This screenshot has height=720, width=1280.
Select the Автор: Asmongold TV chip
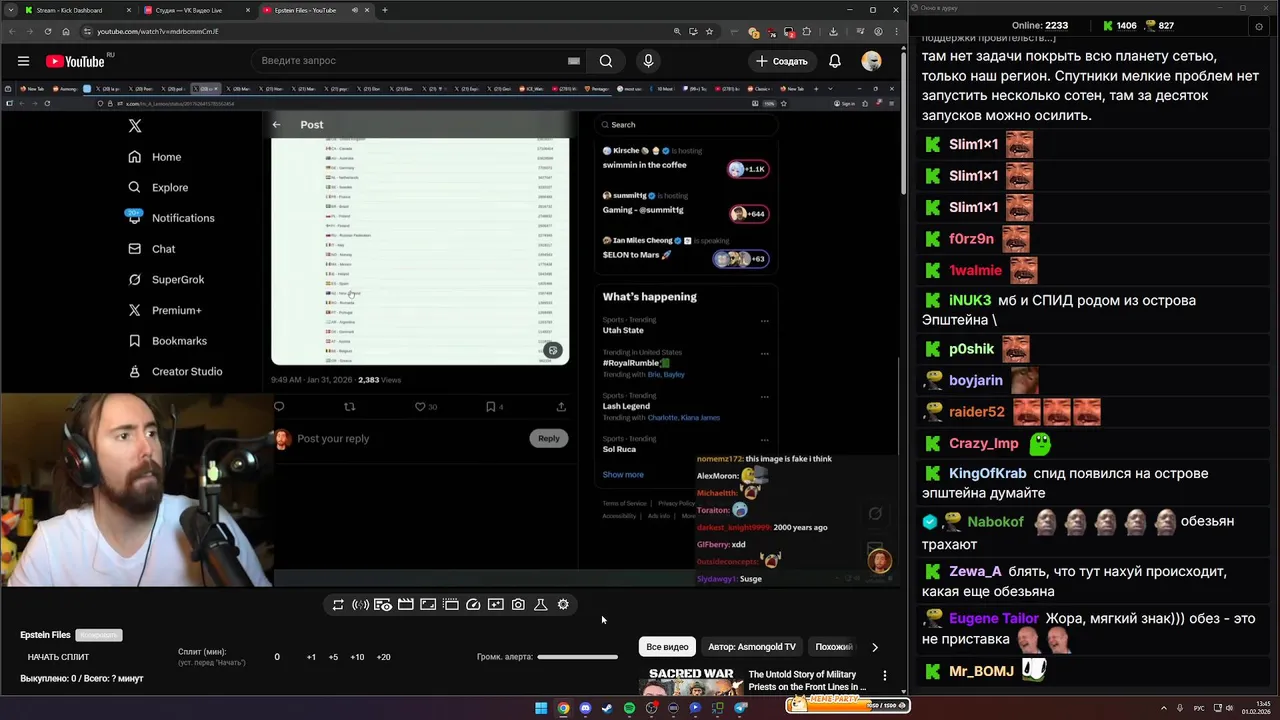click(x=752, y=647)
